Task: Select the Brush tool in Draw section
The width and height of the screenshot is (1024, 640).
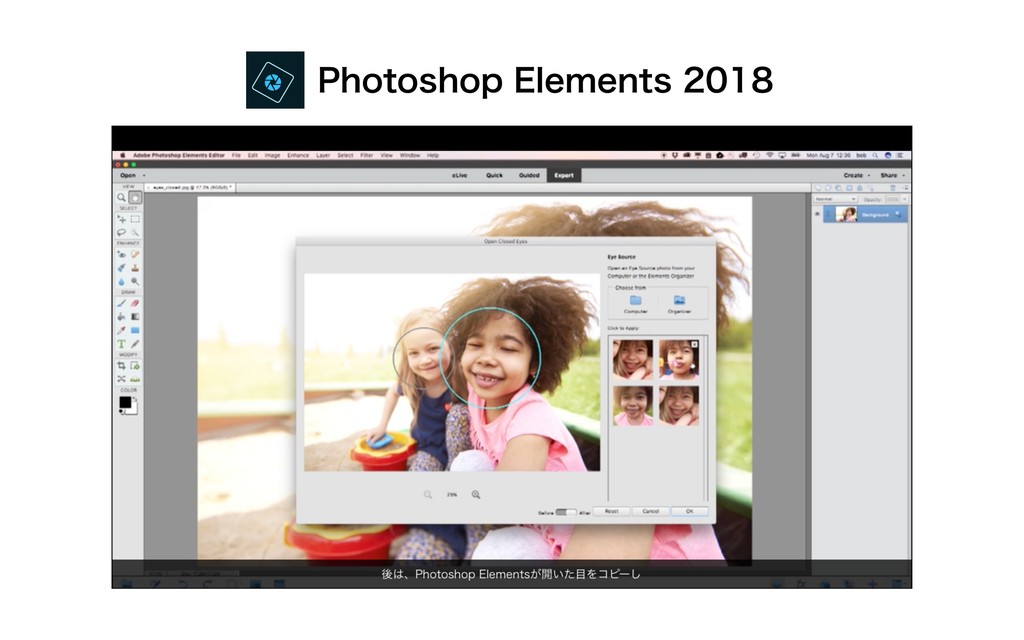Action: 121,303
